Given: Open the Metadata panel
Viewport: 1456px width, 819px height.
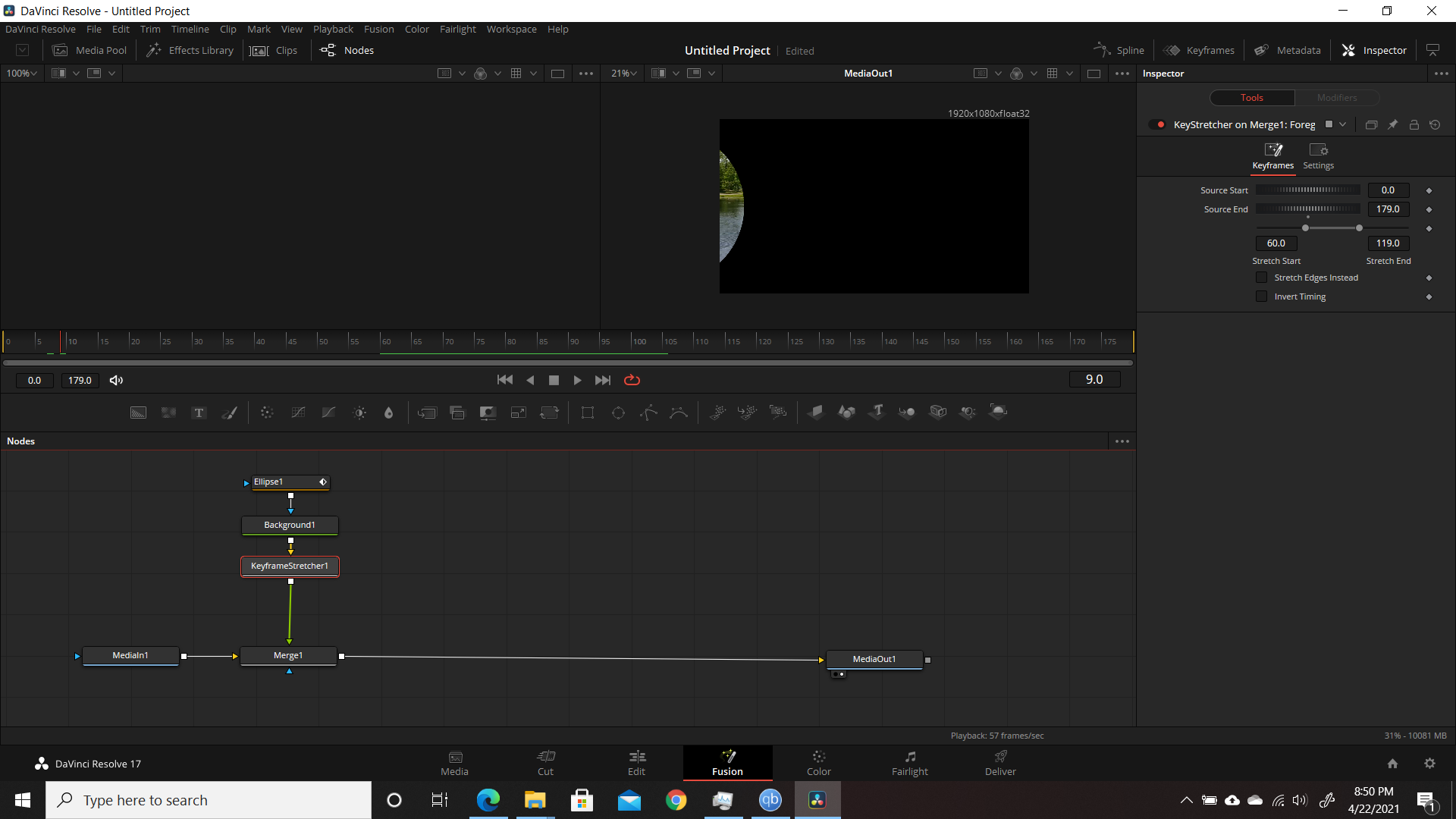Looking at the screenshot, I should [1288, 50].
